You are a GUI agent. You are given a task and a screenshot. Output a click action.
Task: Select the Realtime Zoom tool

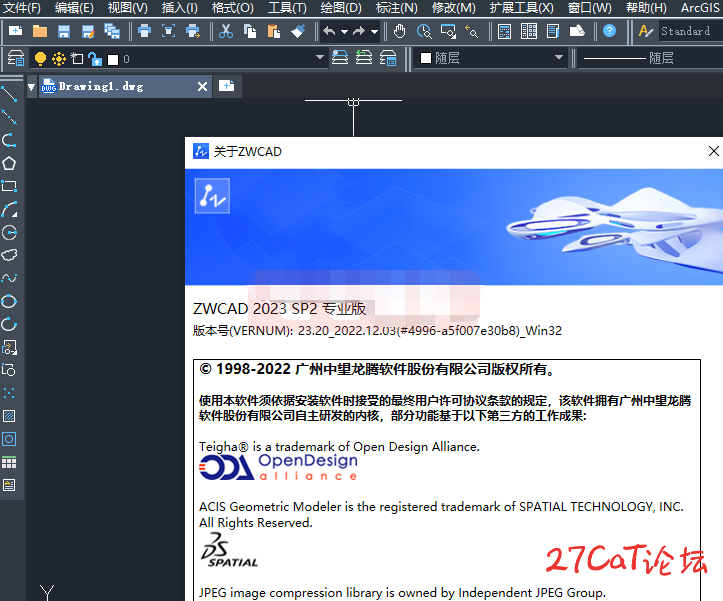(424, 31)
